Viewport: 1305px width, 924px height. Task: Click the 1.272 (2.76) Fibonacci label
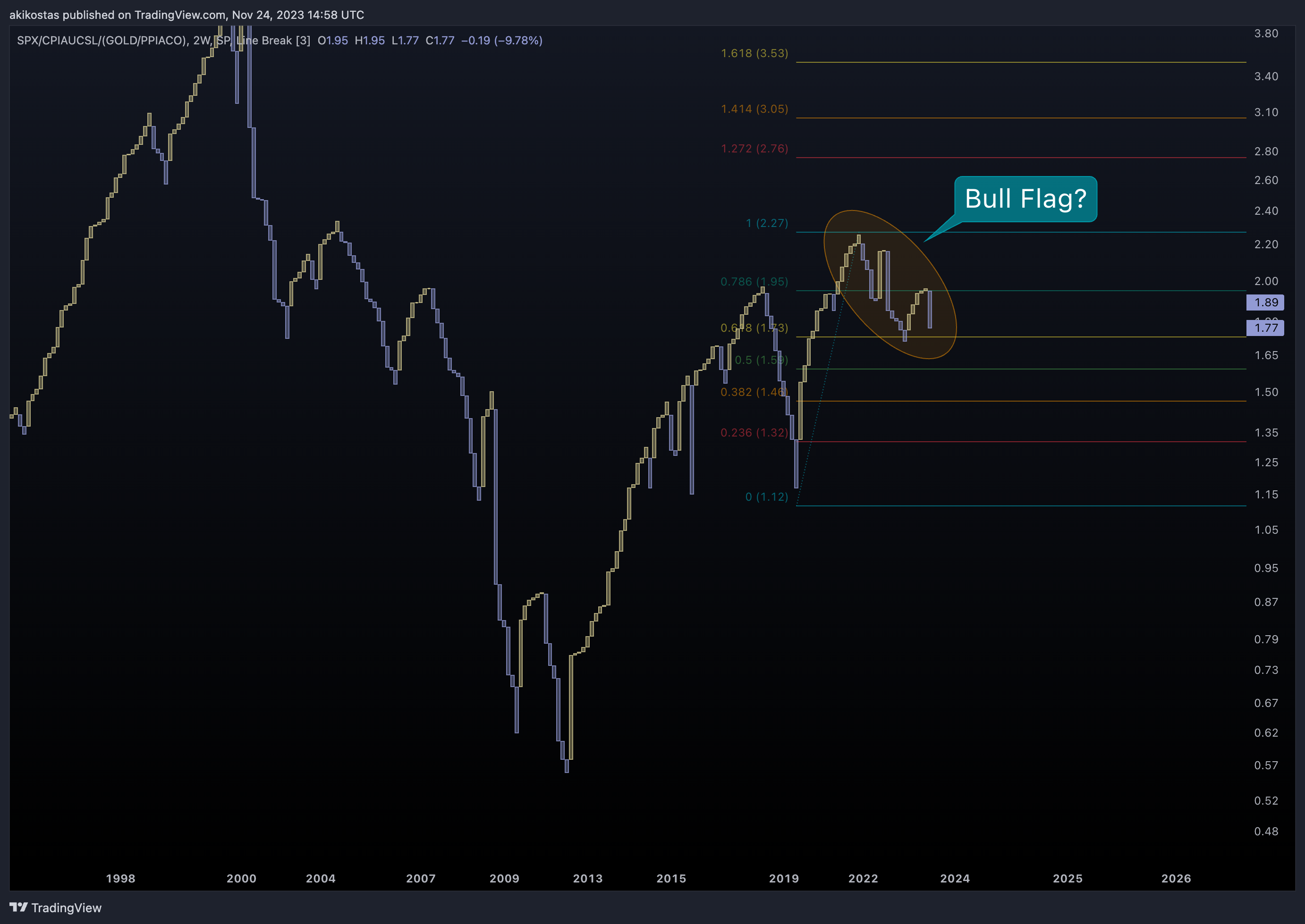click(x=754, y=149)
